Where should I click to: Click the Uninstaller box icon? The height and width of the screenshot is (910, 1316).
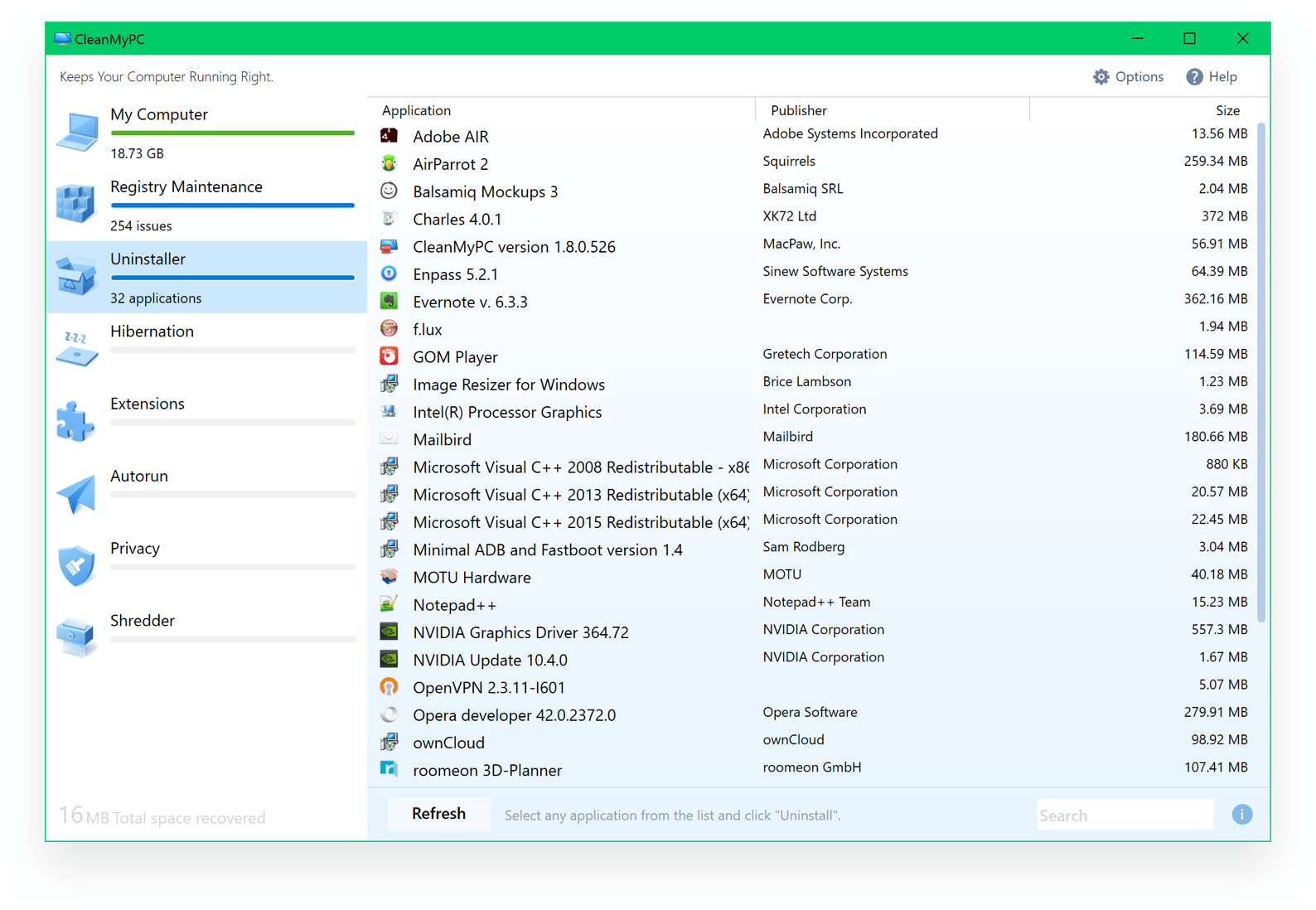(x=76, y=276)
